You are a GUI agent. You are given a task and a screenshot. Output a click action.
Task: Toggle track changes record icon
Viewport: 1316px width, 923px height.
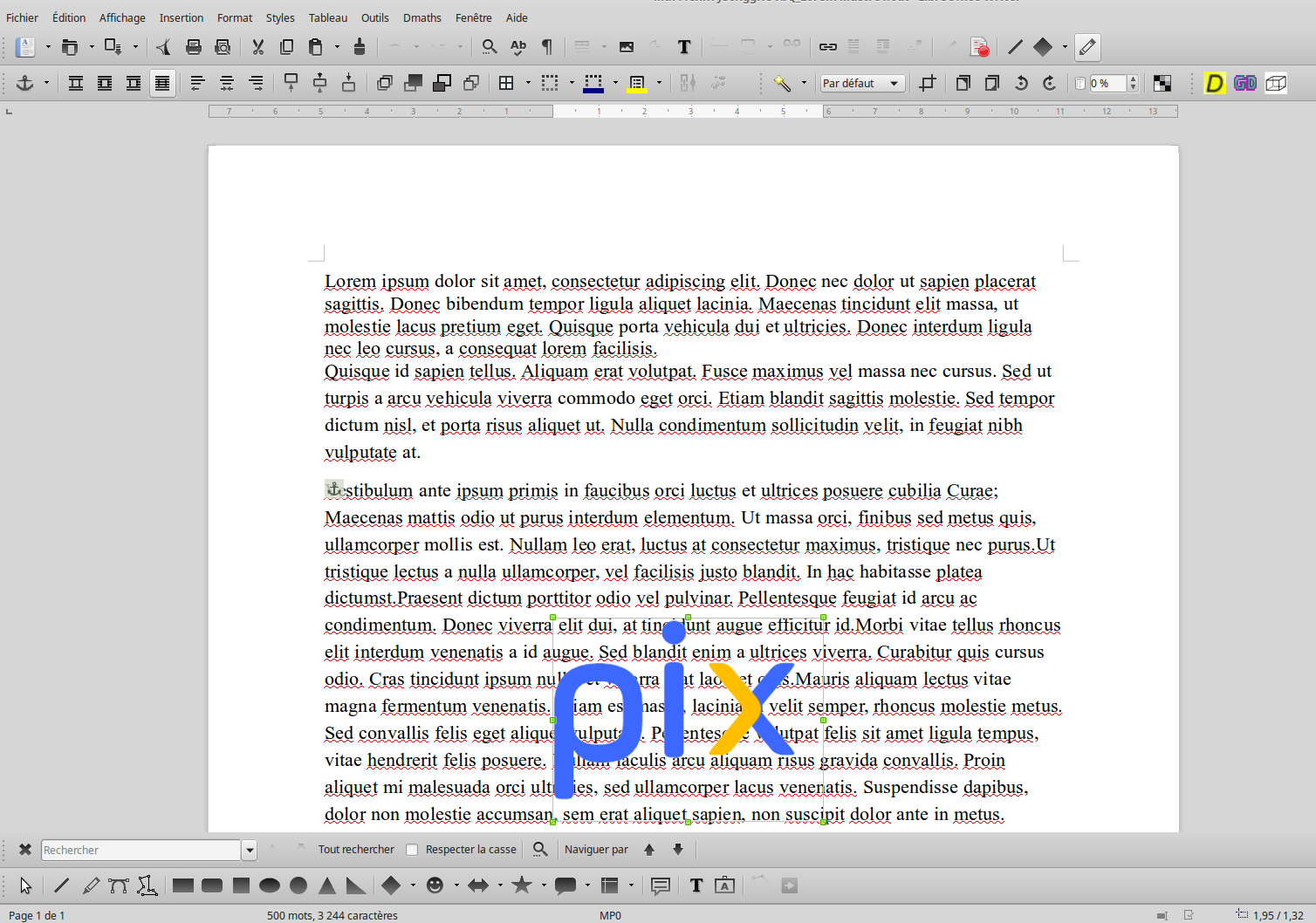[979, 47]
